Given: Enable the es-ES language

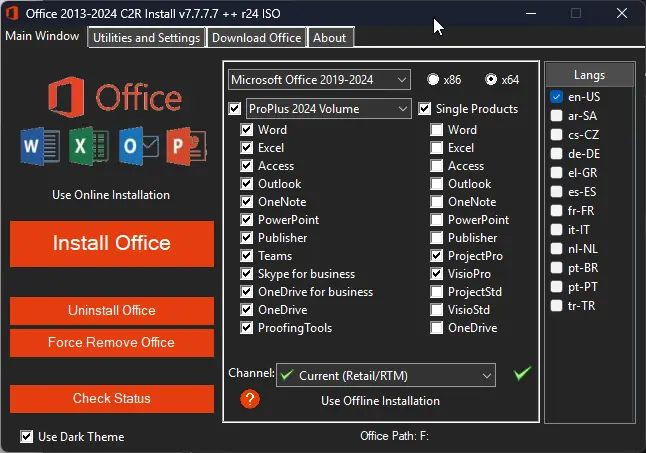Looking at the screenshot, I should (x=556, y=191).
